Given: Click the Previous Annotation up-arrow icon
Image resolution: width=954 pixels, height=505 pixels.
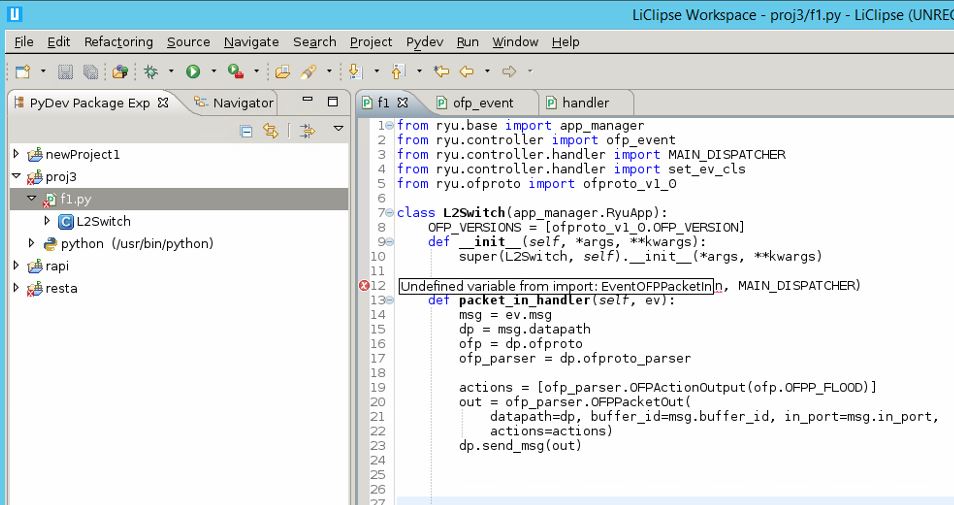Looking at the screenshot, I should pos(398,72).
